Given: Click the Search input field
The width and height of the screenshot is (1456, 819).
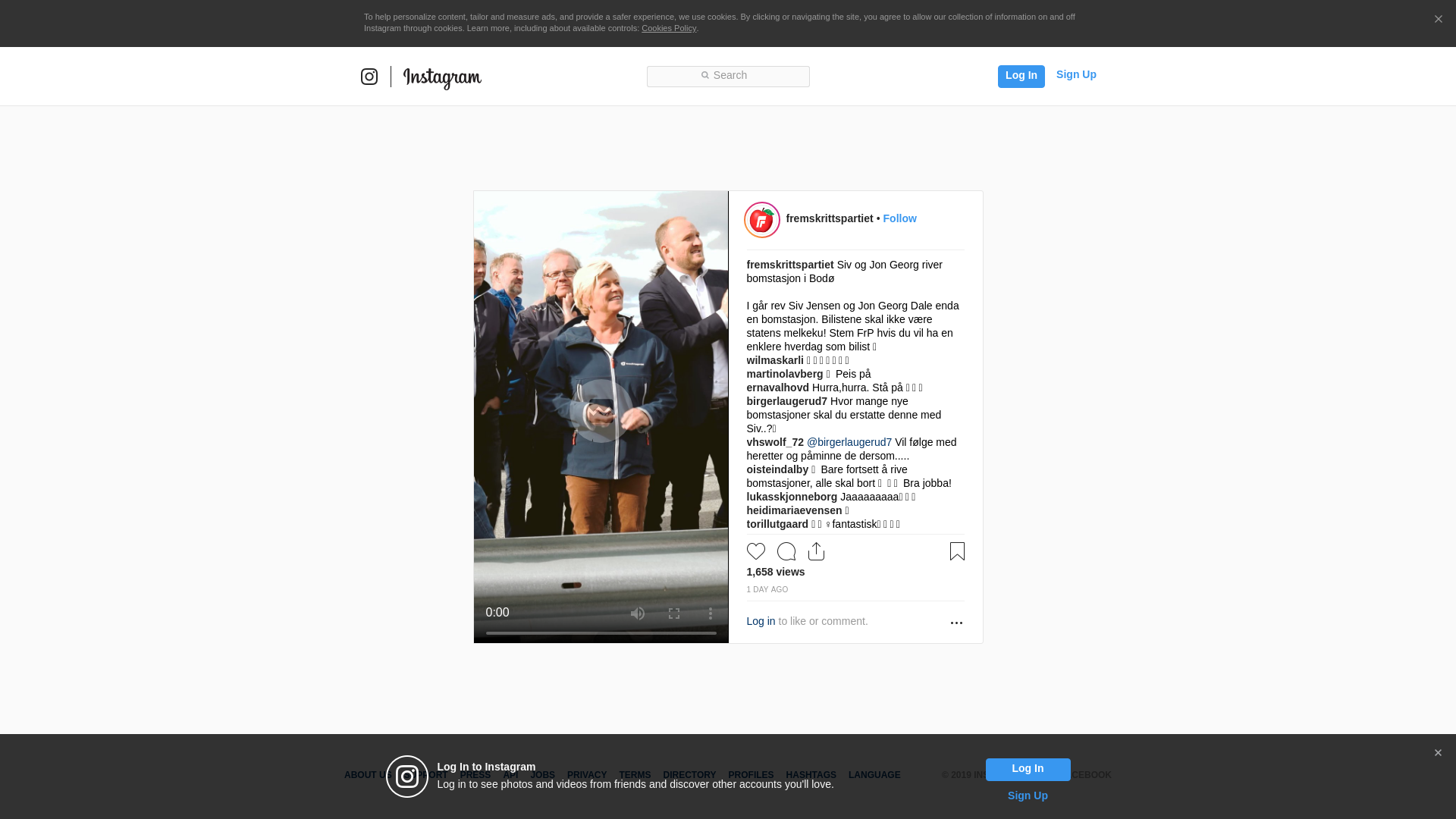Looking at the screenshot, I should [728, 76].
